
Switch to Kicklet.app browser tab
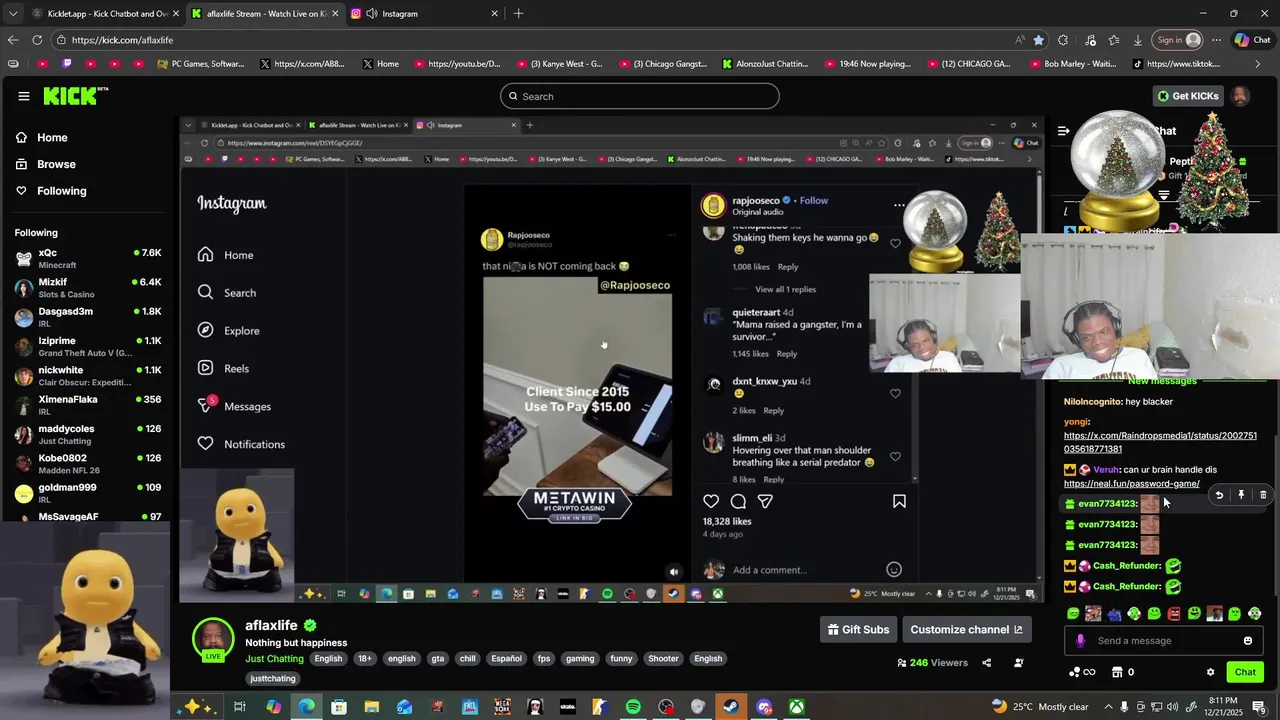105,14
